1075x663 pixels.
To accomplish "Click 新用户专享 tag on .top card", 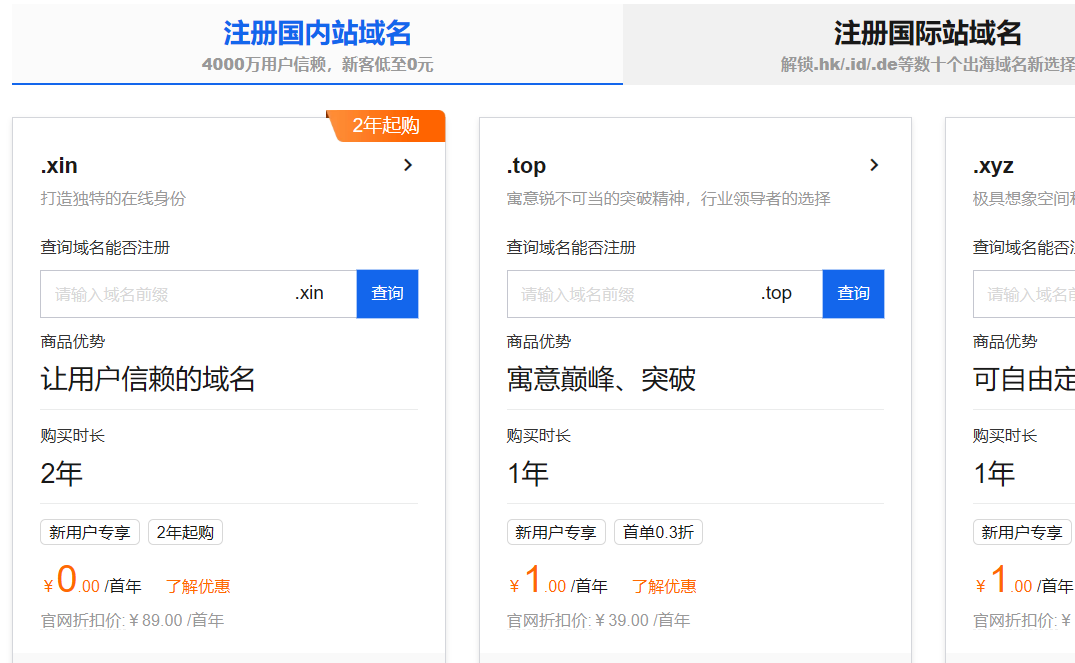I will [x=556, y=532].
